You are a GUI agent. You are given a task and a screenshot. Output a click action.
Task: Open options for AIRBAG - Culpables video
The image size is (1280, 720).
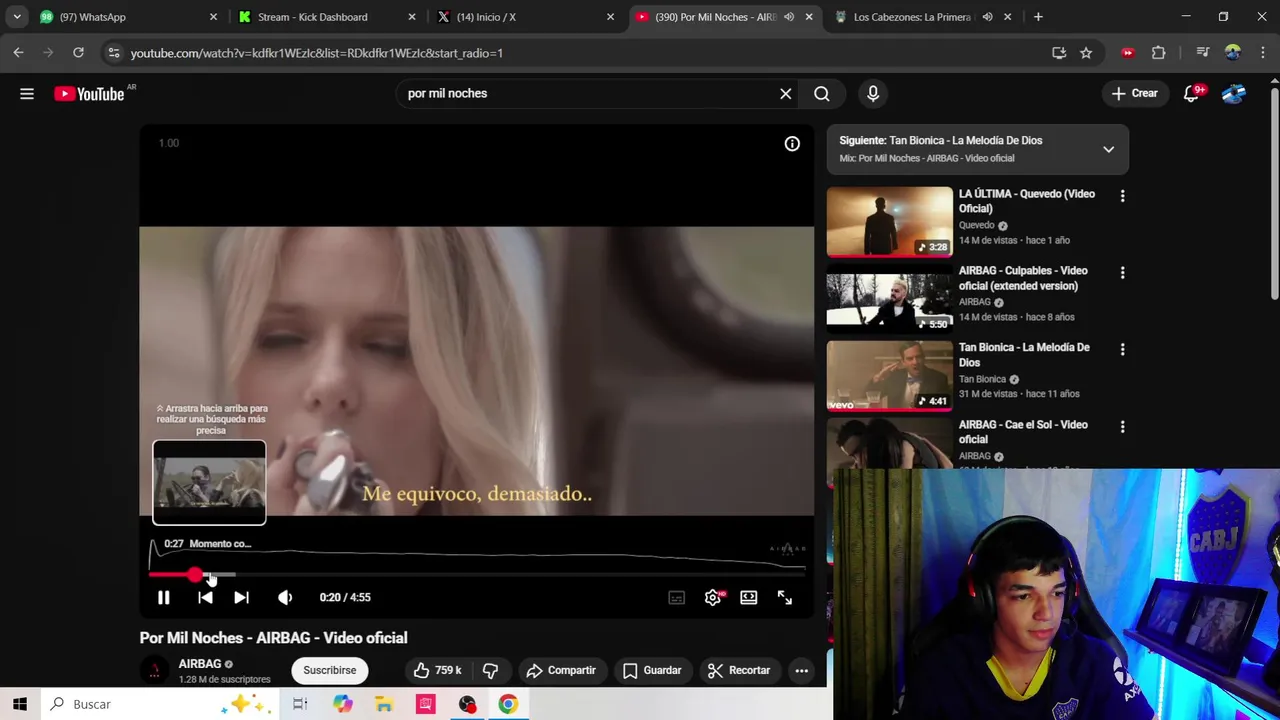tap(1122, 273)
